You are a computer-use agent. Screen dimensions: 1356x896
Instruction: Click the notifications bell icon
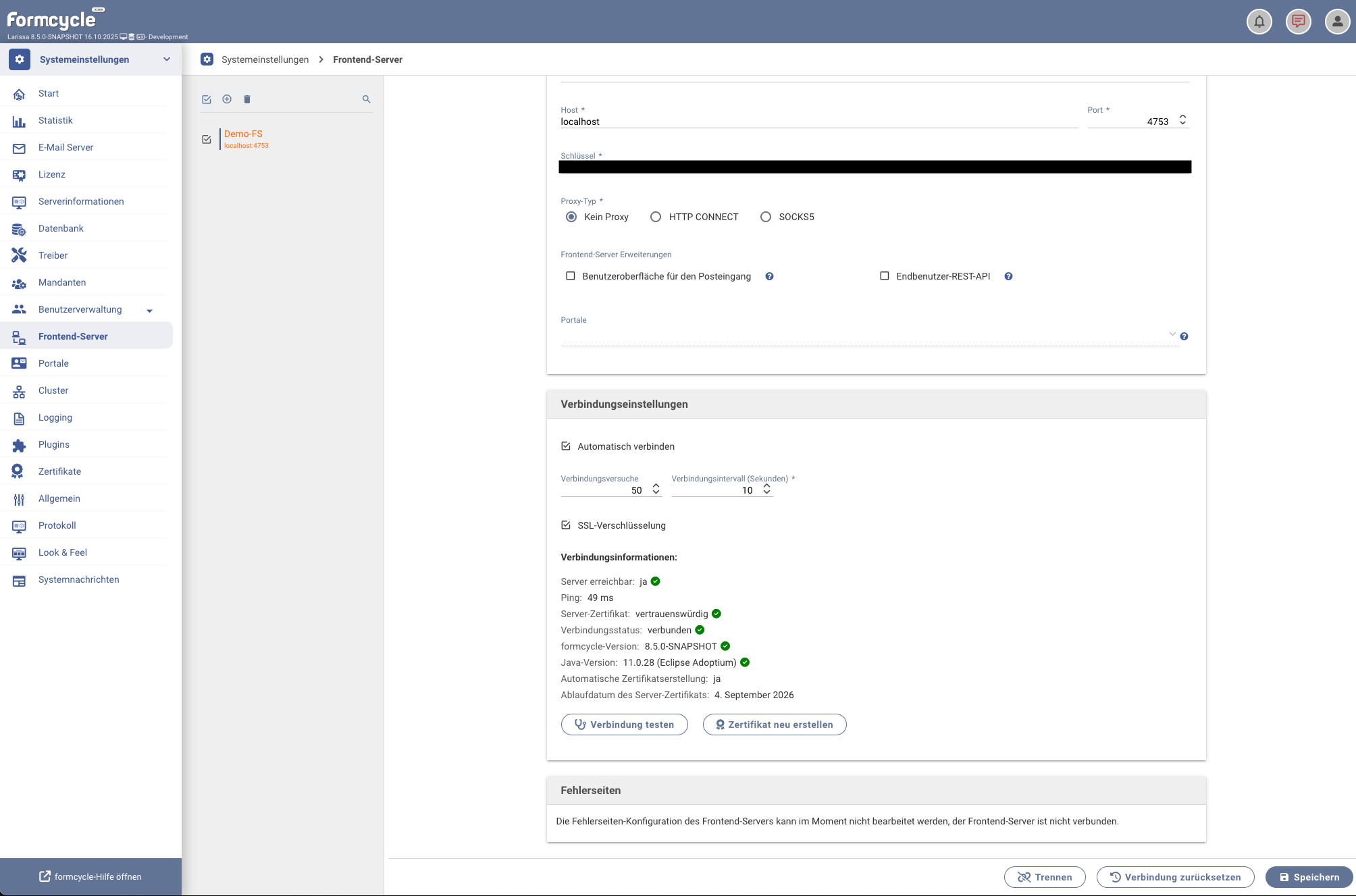(1259, 22)
